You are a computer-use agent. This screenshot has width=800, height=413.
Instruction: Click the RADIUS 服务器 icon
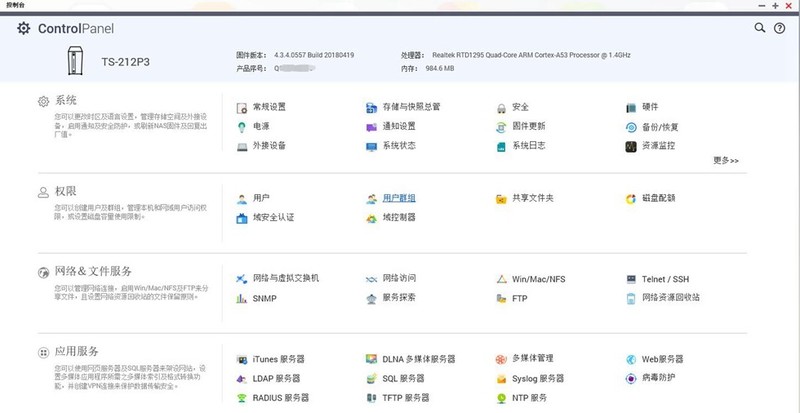(242, 398)
